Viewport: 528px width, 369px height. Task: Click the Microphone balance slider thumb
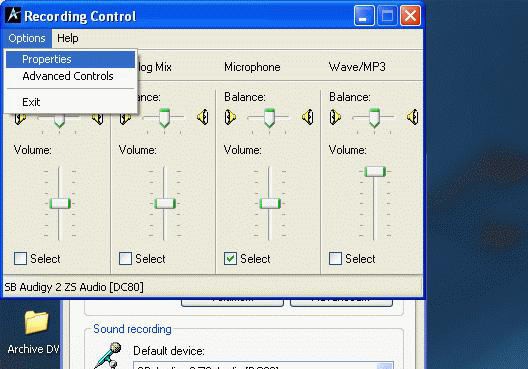pos(269,118)
